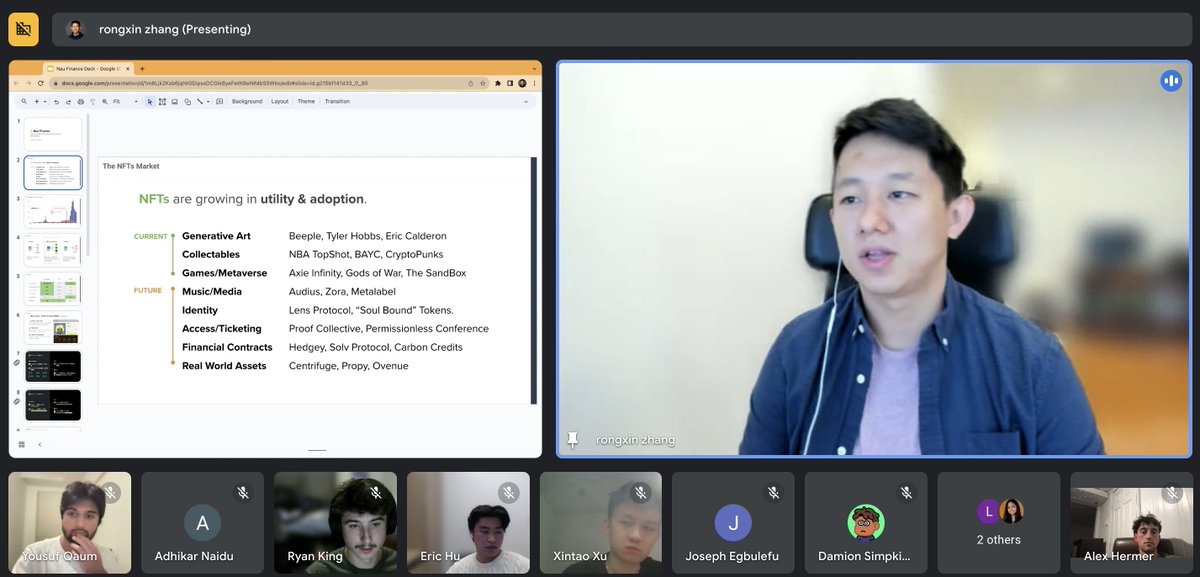Image resolution: width=1200 pixels, height=577 pixels.
Task: Click the shape tool icon in Slides
Action: pyautogui.click(x=187, y=101)
